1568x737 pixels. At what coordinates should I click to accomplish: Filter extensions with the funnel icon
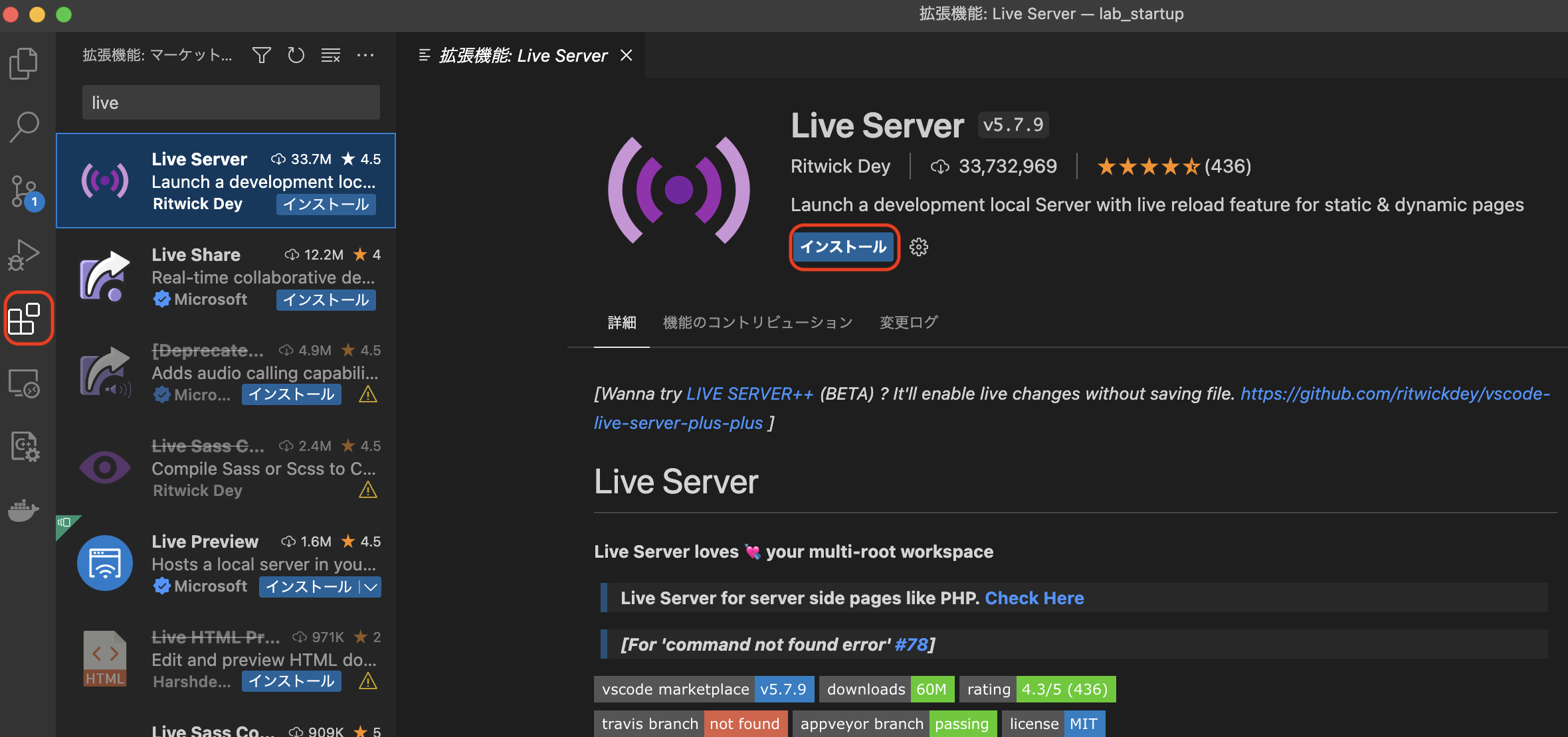coord(262,55)
